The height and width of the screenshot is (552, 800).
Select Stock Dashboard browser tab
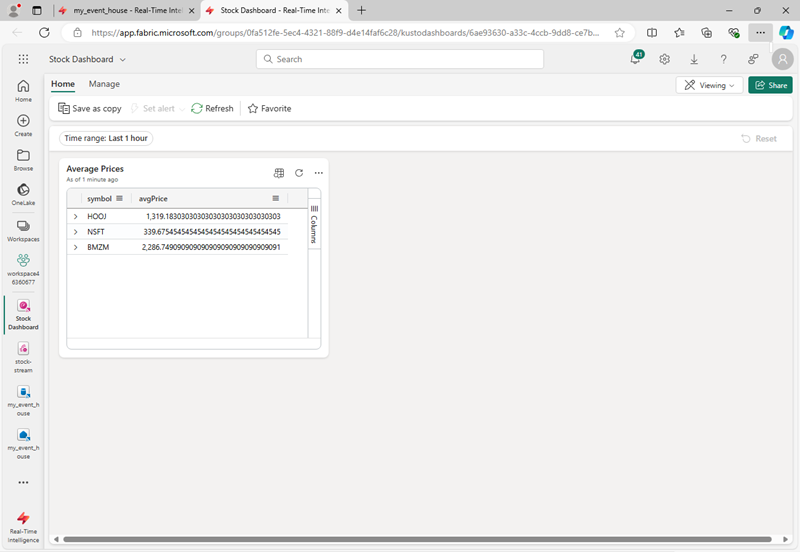(x=274, y=10)
